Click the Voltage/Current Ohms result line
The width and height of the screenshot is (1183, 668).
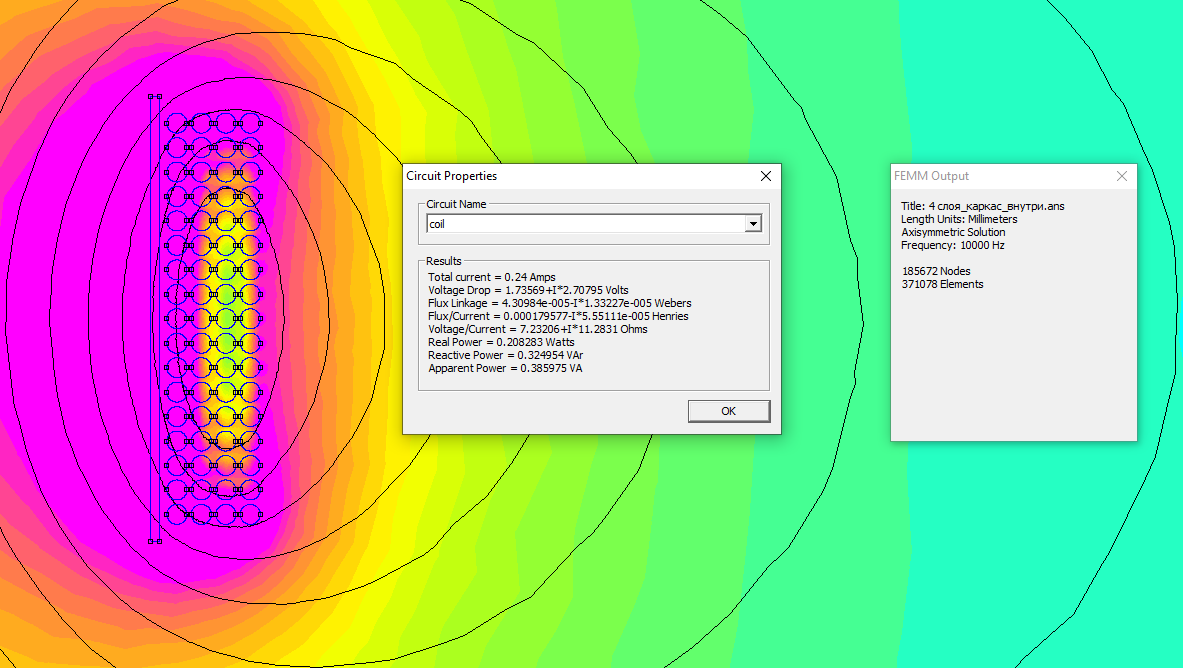538,329
